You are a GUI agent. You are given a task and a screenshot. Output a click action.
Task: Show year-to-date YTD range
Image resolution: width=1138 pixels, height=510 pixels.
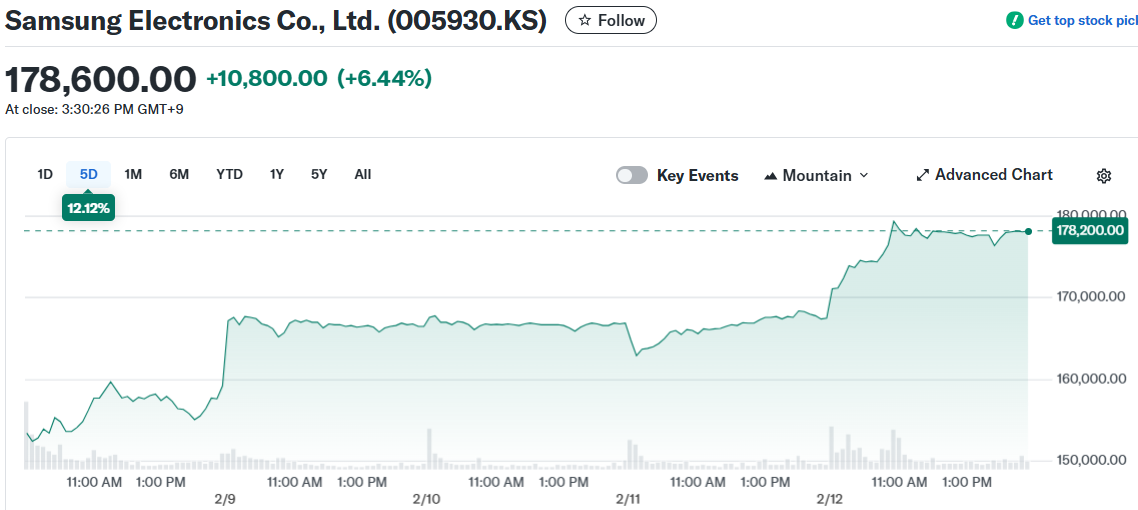[x=229, y=174]
